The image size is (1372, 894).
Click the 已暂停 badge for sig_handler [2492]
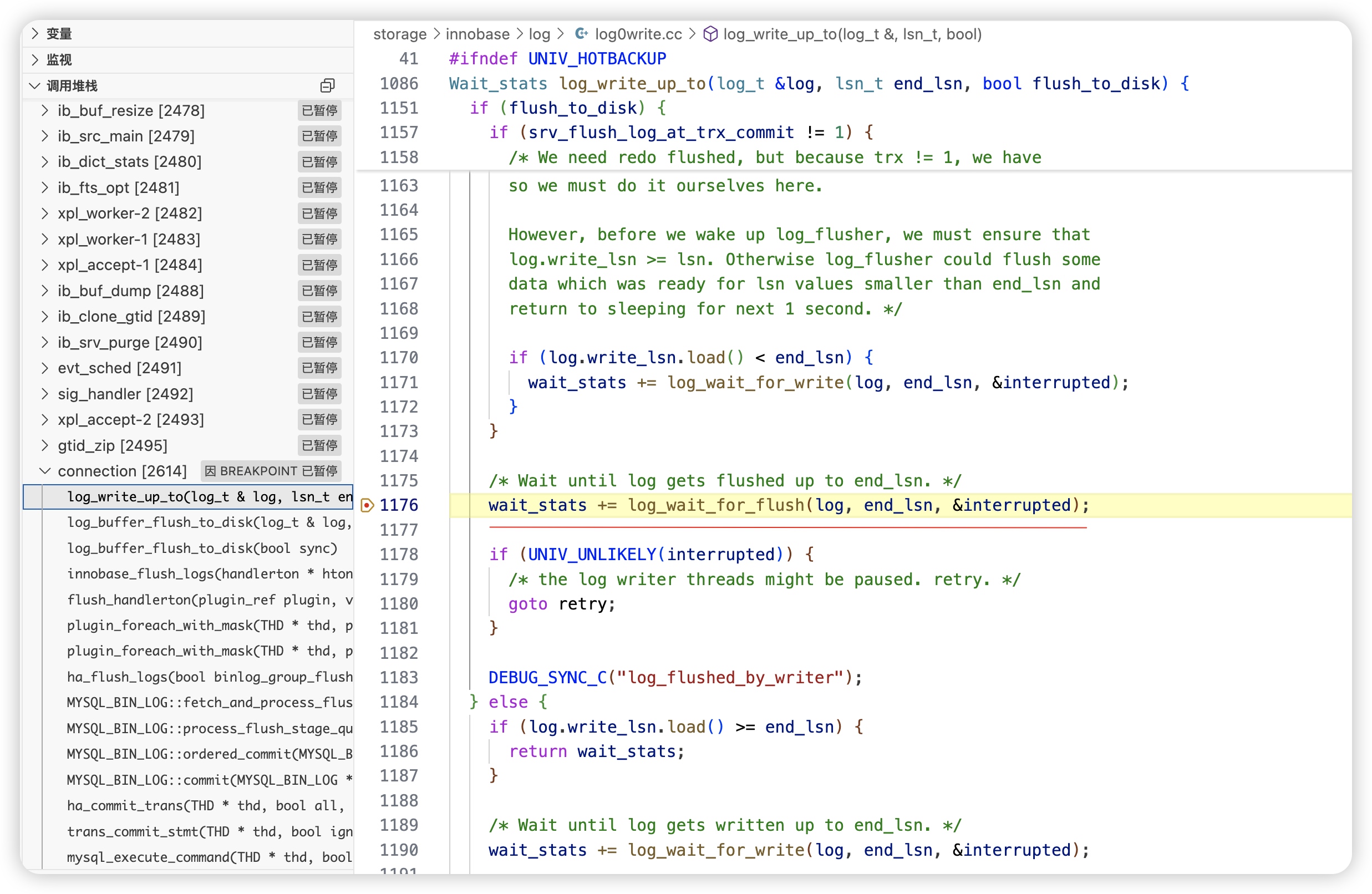coord(319,394)
